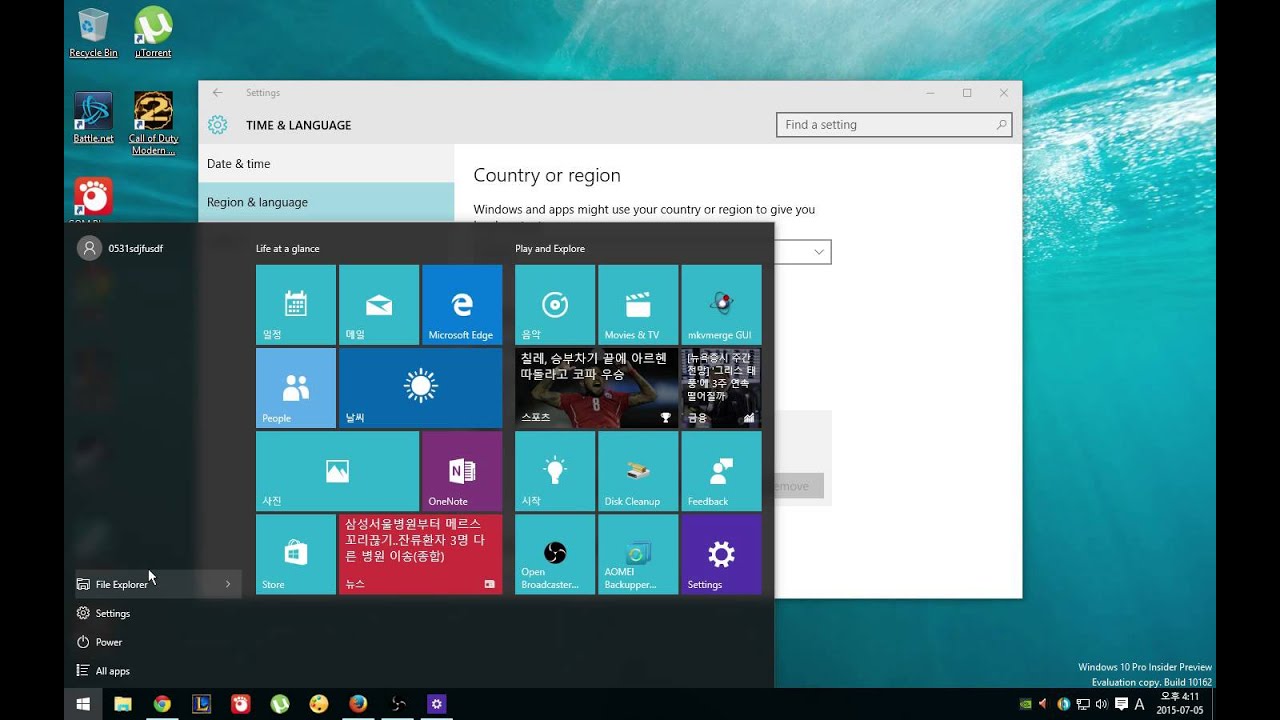
Task: Launch the Microsoft Edge tile
Action: [462, 305]
